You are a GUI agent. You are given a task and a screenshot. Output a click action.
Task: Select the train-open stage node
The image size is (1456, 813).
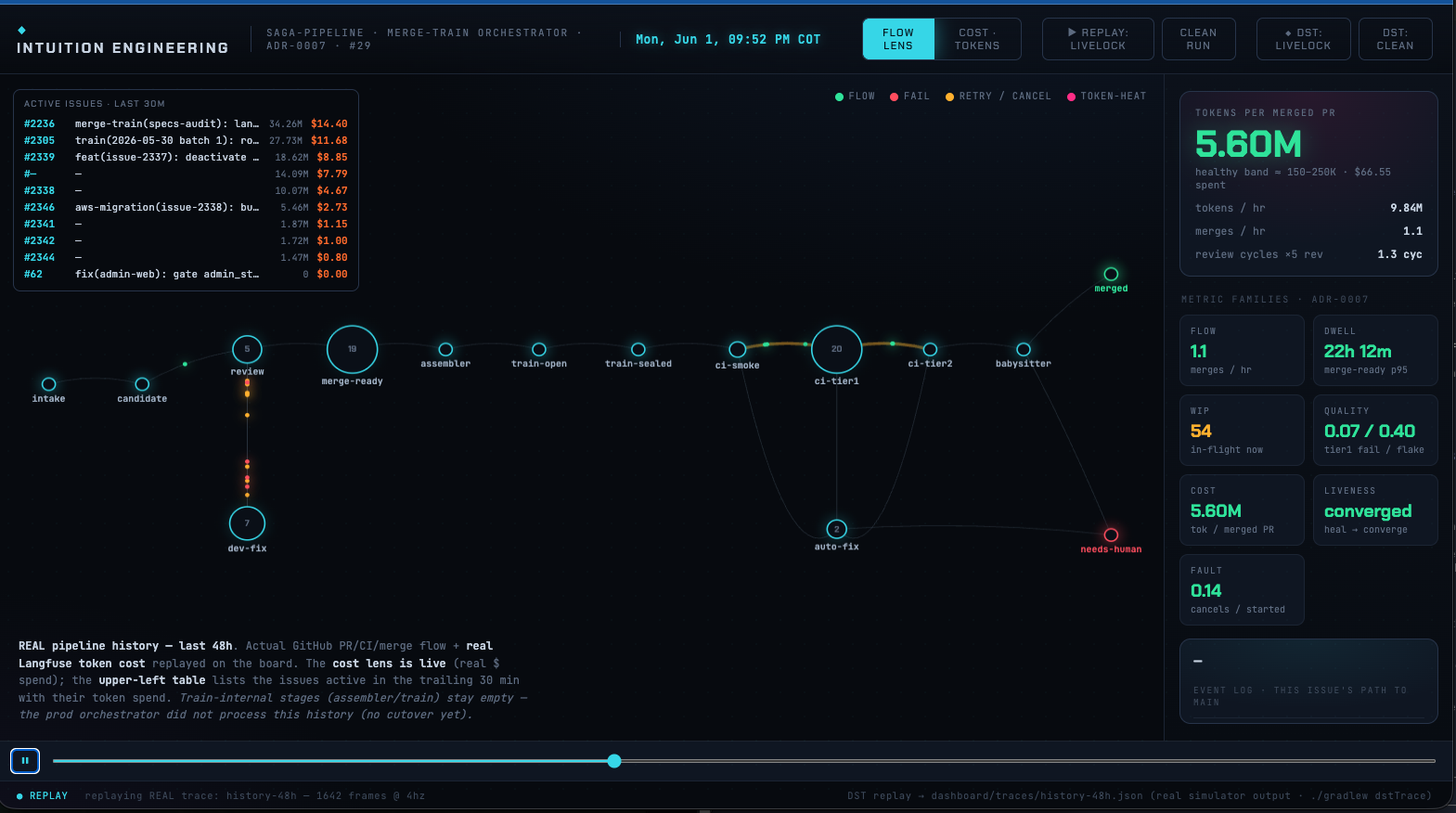click(539, 350)
